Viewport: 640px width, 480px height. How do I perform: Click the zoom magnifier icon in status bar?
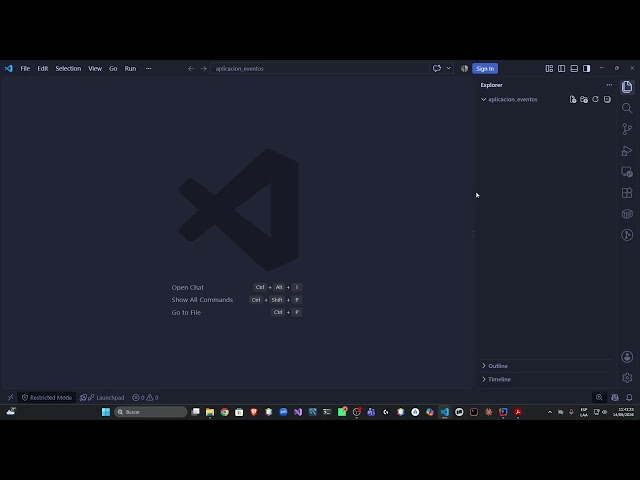(599, 398)
